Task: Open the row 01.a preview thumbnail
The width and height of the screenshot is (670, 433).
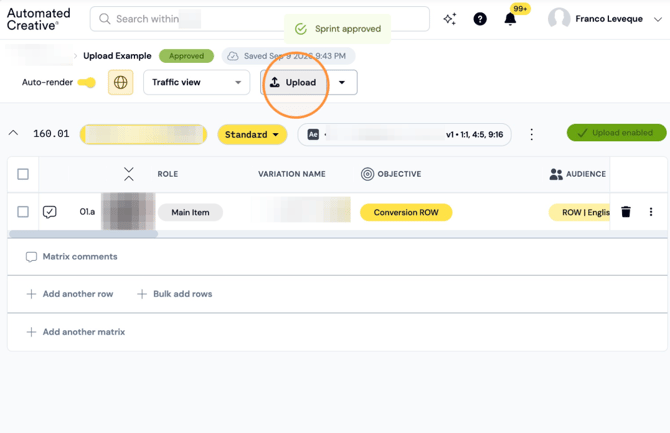Action: tap(128, 211)
